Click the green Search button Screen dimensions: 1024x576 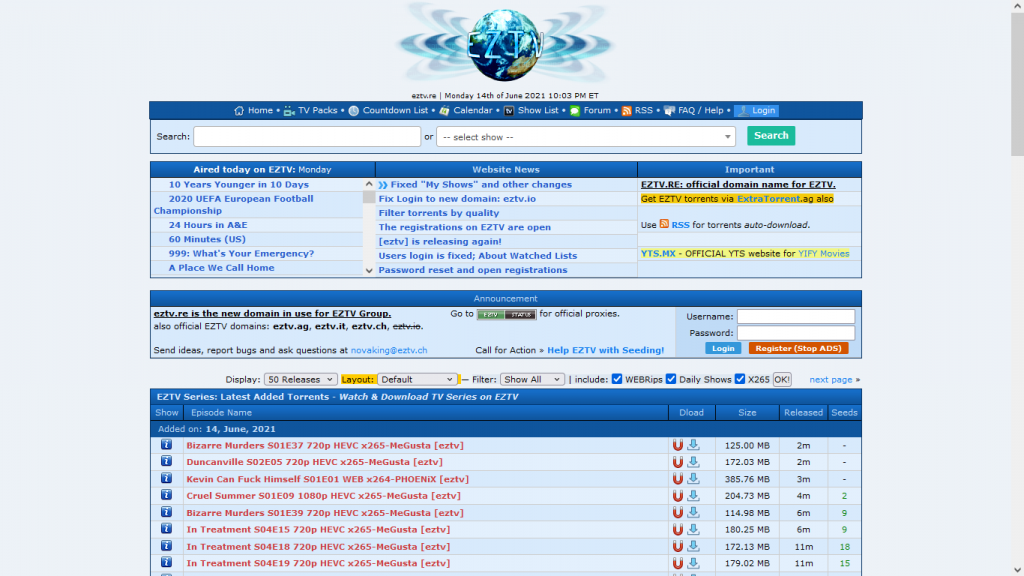(771, 136)
